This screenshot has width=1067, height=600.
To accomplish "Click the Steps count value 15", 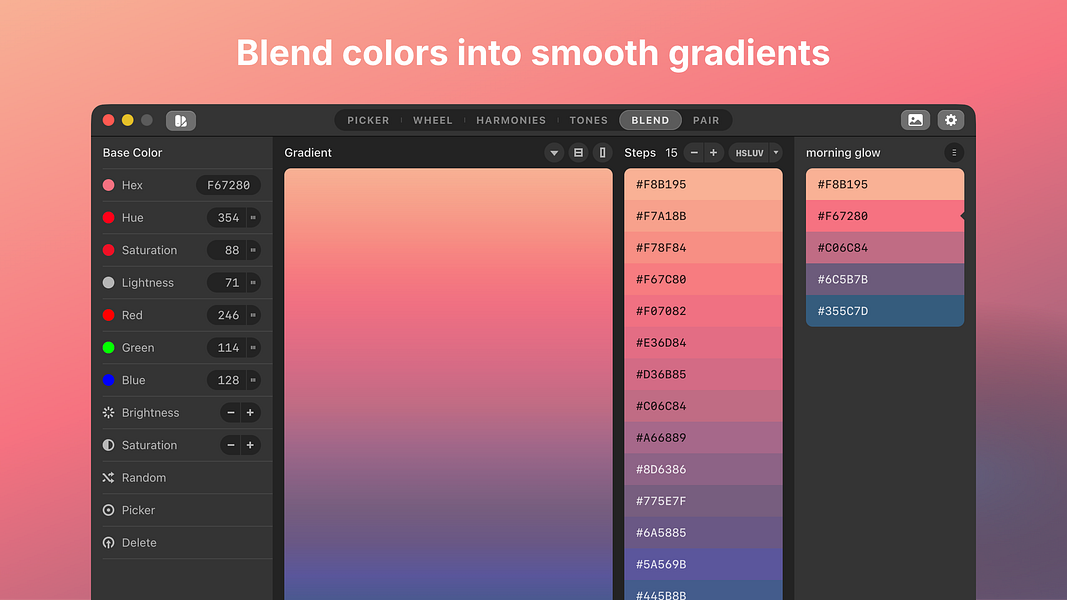I will tap(671, 153).
